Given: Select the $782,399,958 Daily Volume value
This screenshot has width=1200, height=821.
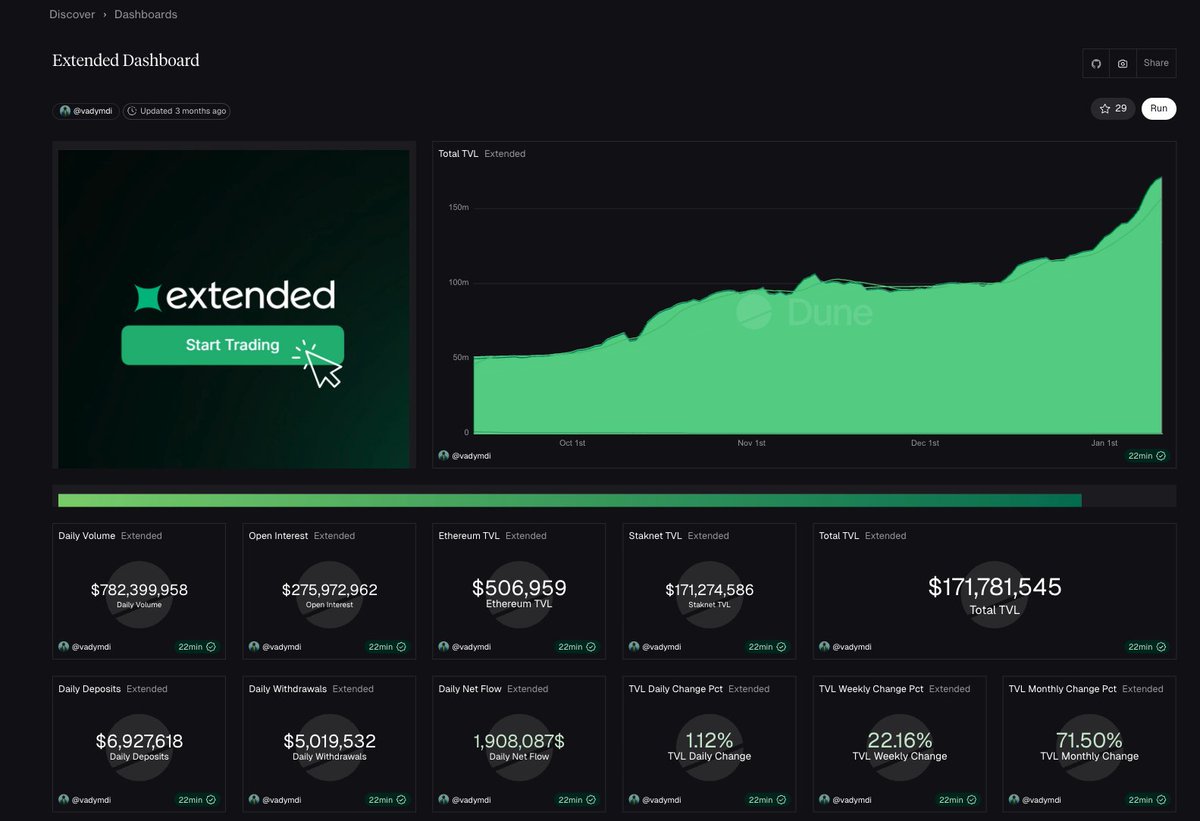Looking at the screenshot, I should tap(139, 590).
